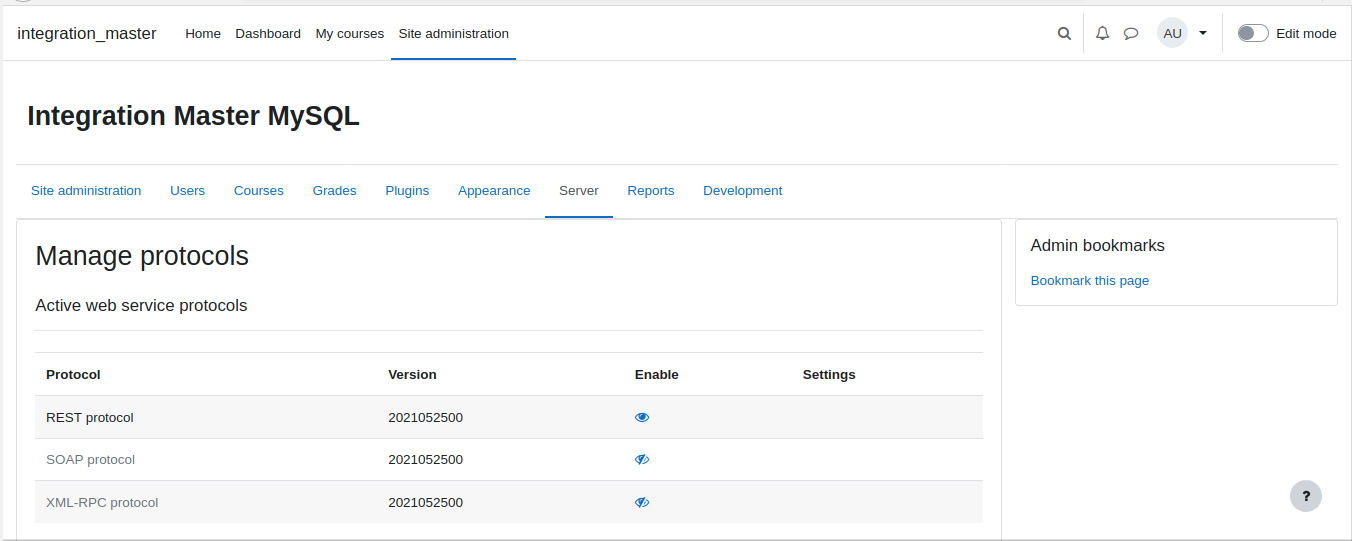1352x541 pixels.
Task: Open the Appearance tab
Action: tap(494, 190)
